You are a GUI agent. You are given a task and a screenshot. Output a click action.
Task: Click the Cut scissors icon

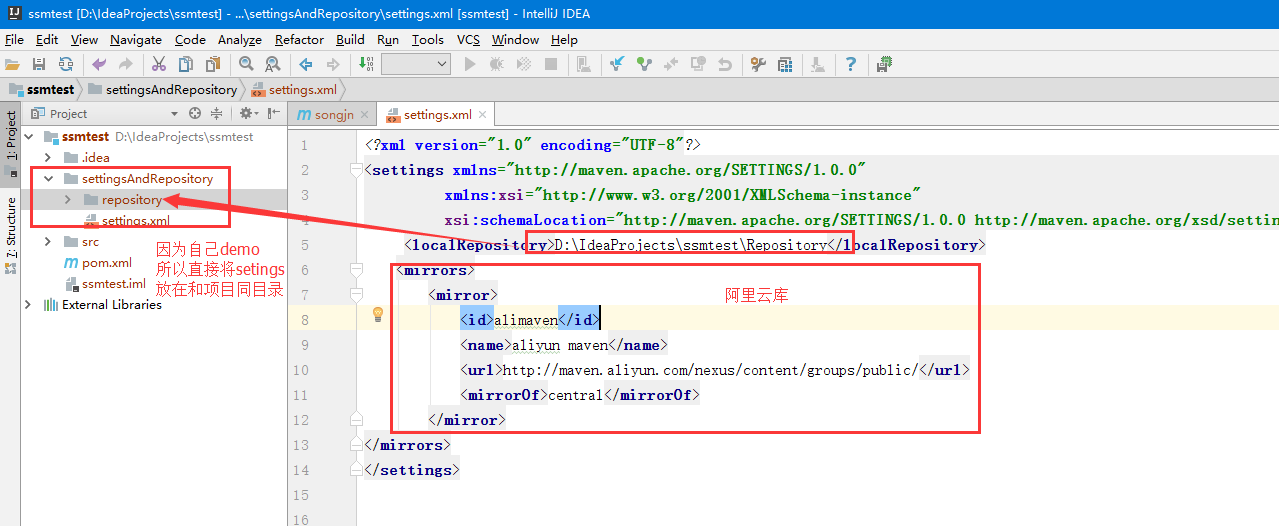pyautogui.click(x=159, y=64)
